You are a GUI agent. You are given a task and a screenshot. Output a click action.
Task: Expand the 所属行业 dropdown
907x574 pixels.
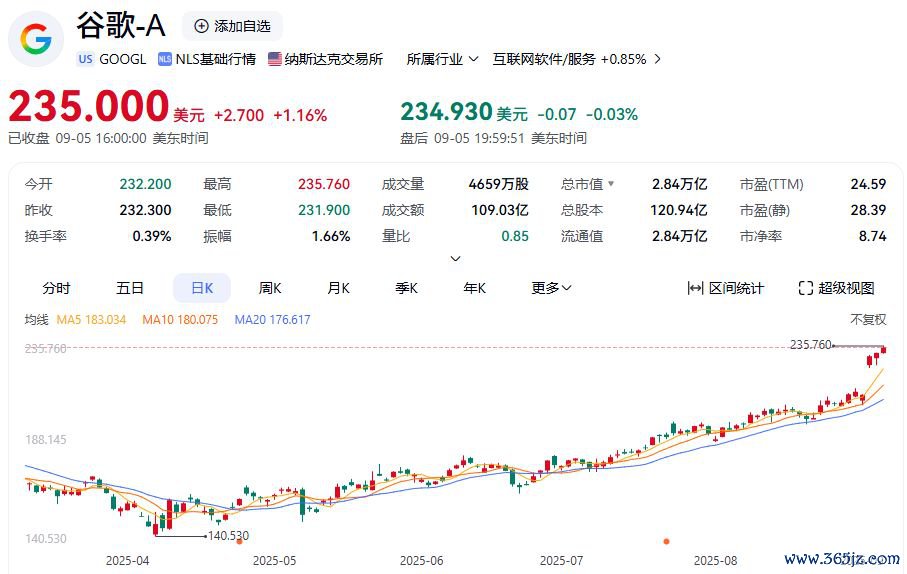pyautogui.click(x=442, y=59)
